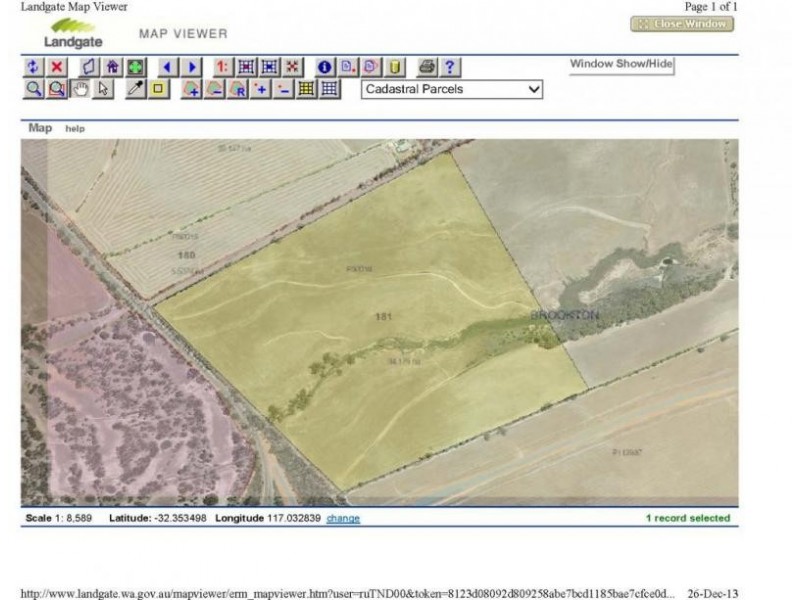Open the Map menu
800x600 pixels.
pos(38,128)
